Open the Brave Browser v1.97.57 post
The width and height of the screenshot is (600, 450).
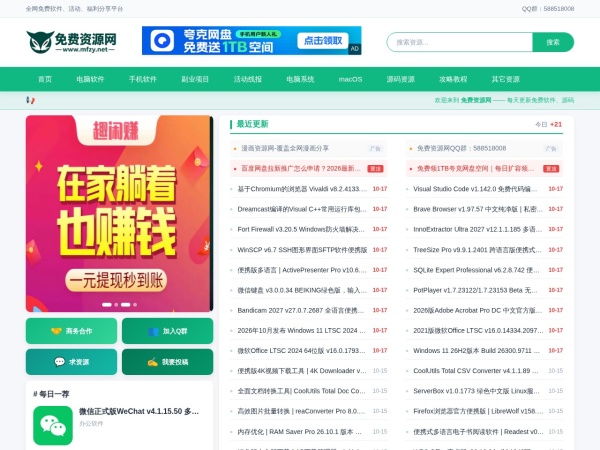(478, 209)
